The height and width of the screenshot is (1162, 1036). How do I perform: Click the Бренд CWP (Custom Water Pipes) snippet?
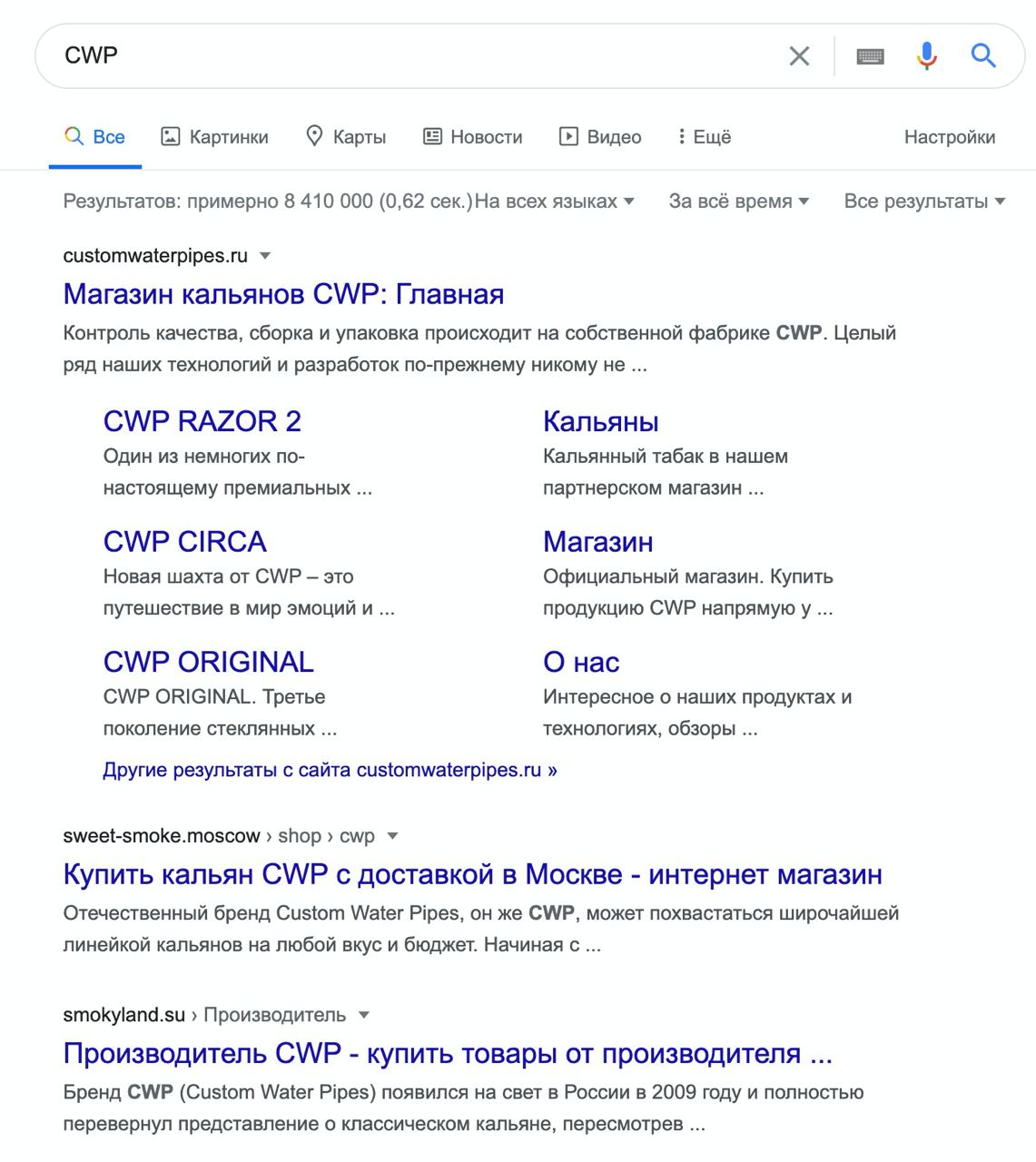[463, 1108]
